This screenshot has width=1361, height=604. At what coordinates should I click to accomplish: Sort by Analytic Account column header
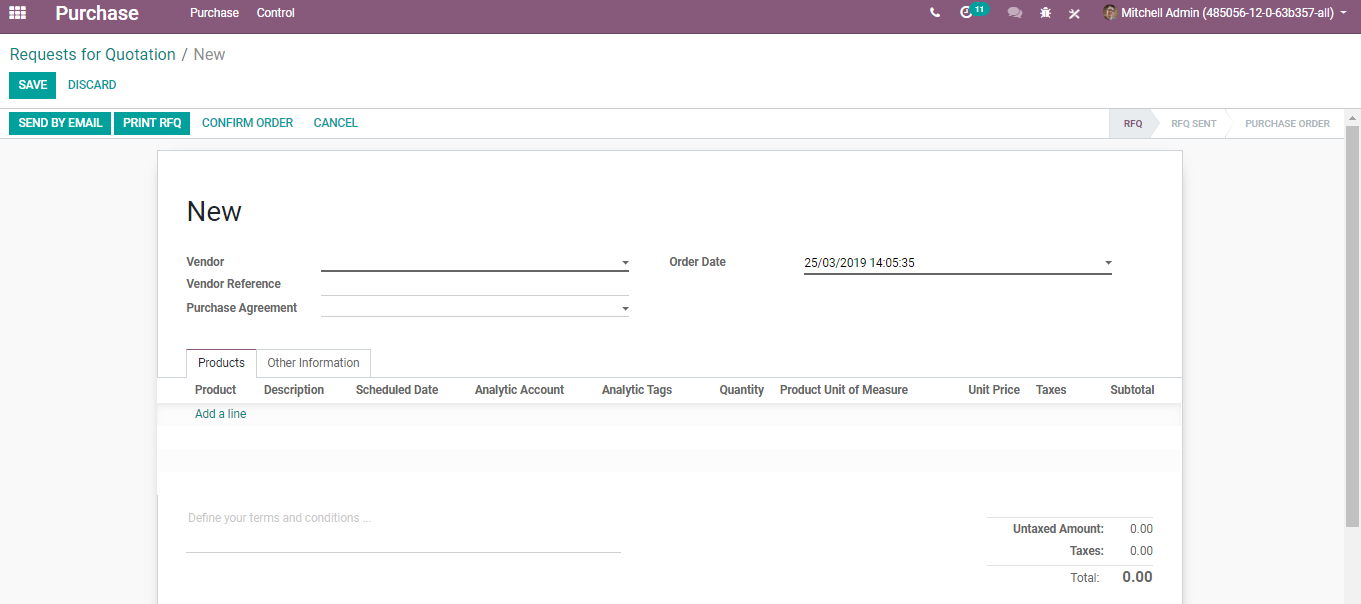519,390
